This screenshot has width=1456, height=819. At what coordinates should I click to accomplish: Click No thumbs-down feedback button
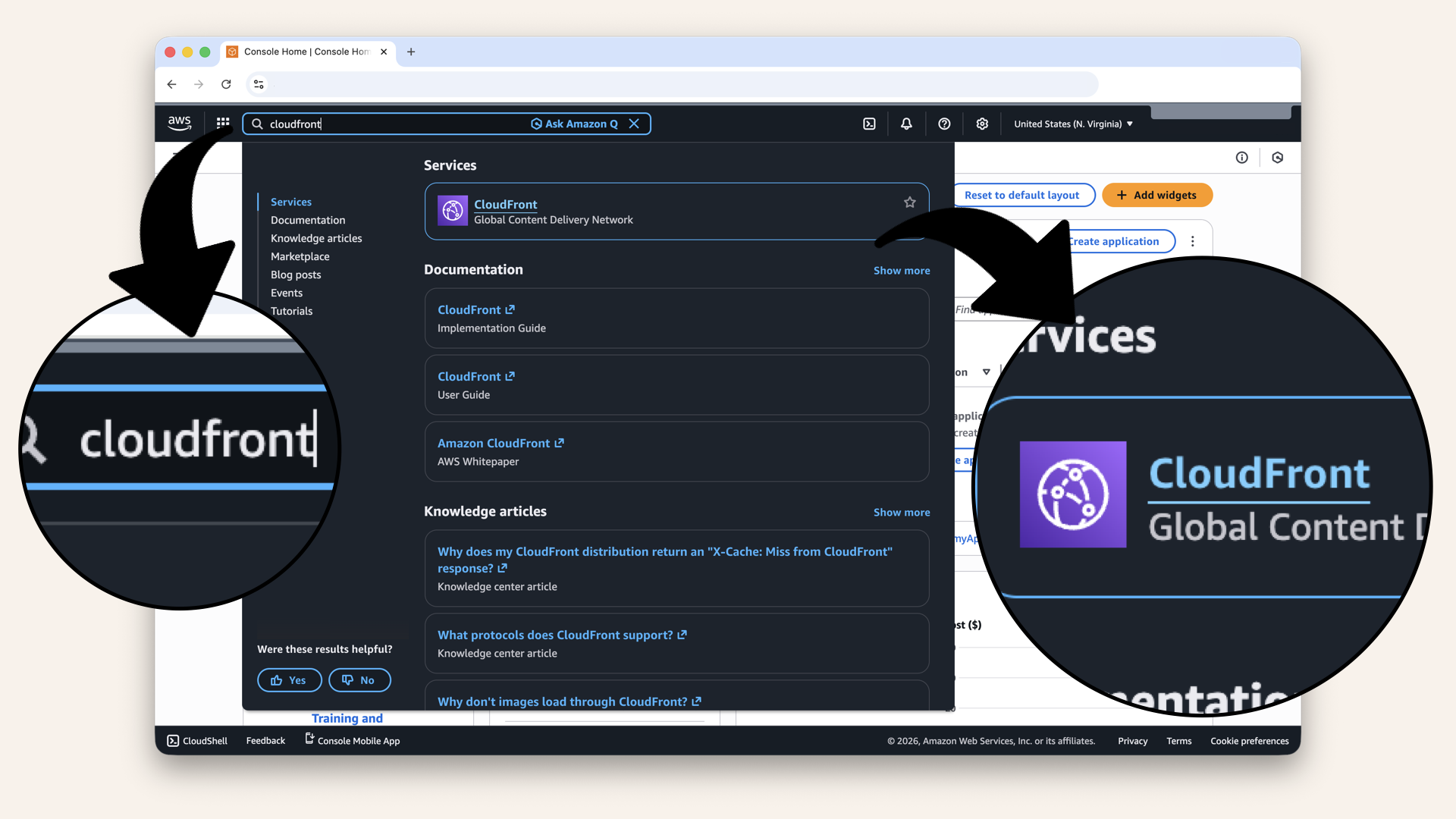pyautogui.click(x=359, y=680)
